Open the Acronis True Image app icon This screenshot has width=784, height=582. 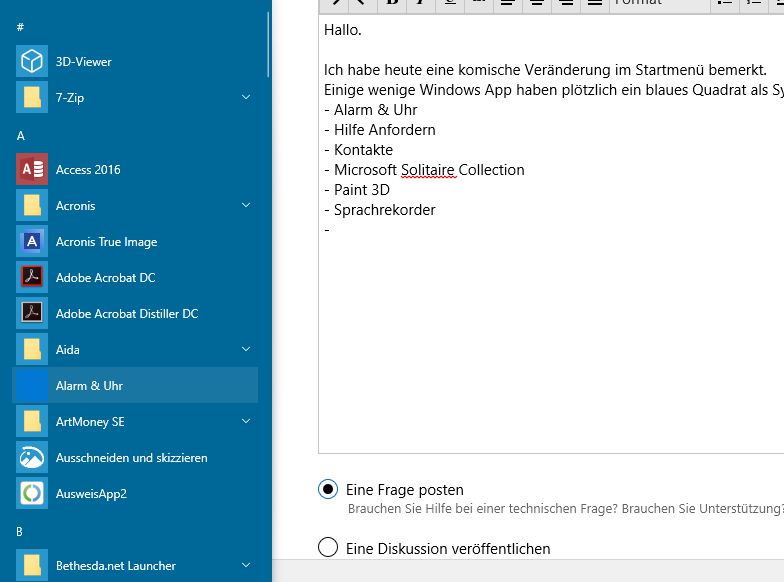coord(32,242)
